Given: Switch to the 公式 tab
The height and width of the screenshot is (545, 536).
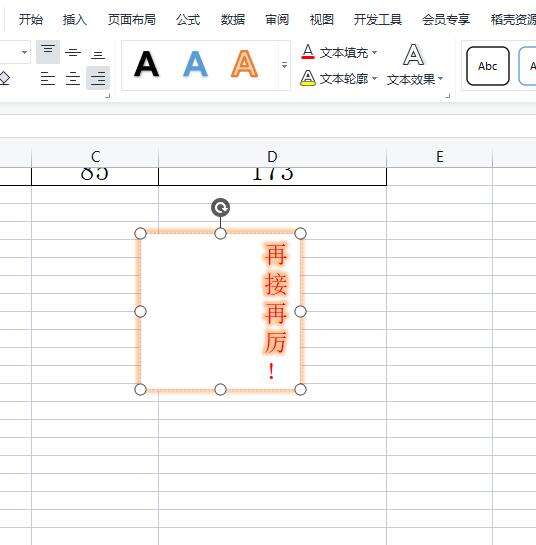Looking at the screenshot, I should tap(188, 19).
